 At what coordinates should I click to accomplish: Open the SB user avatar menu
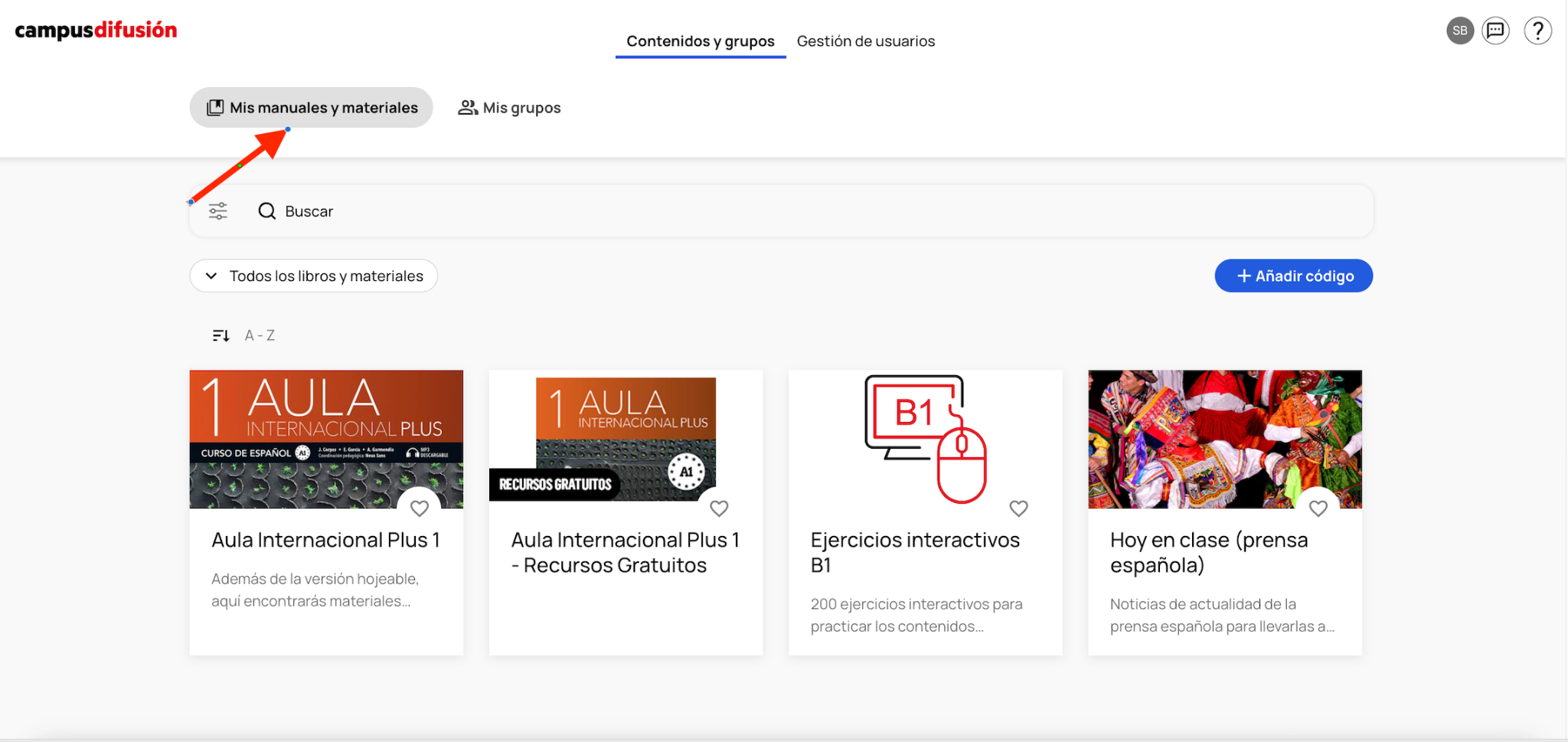(1459, 31)
